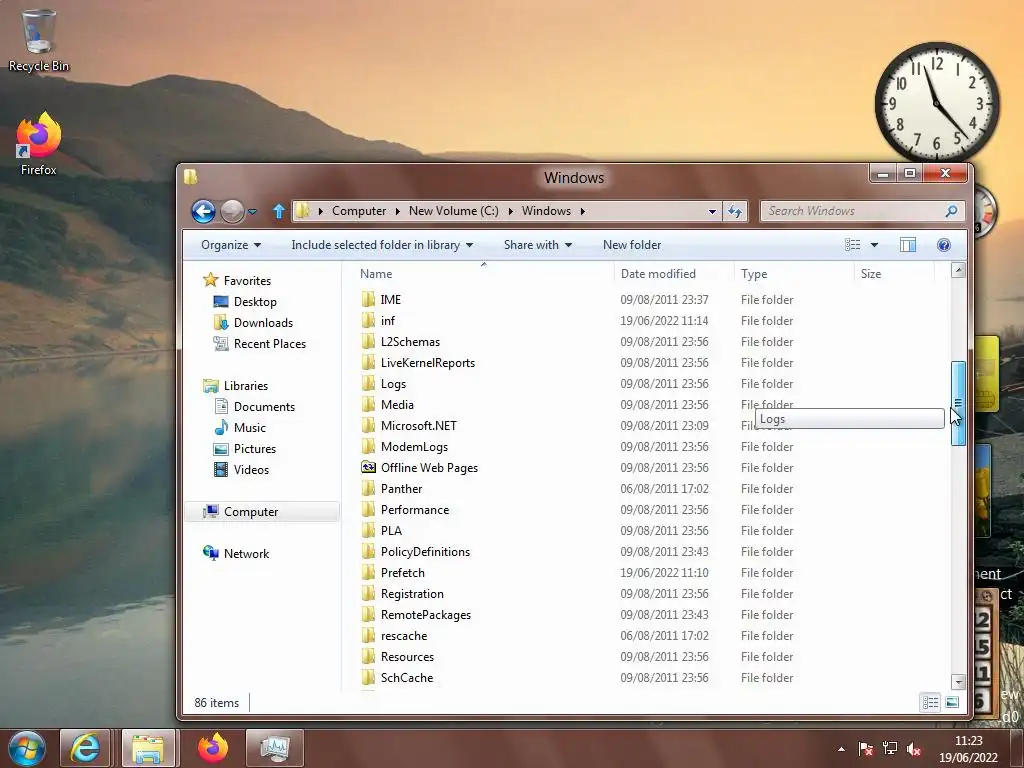Select the RemotePackages folder icon

[368, 615]
